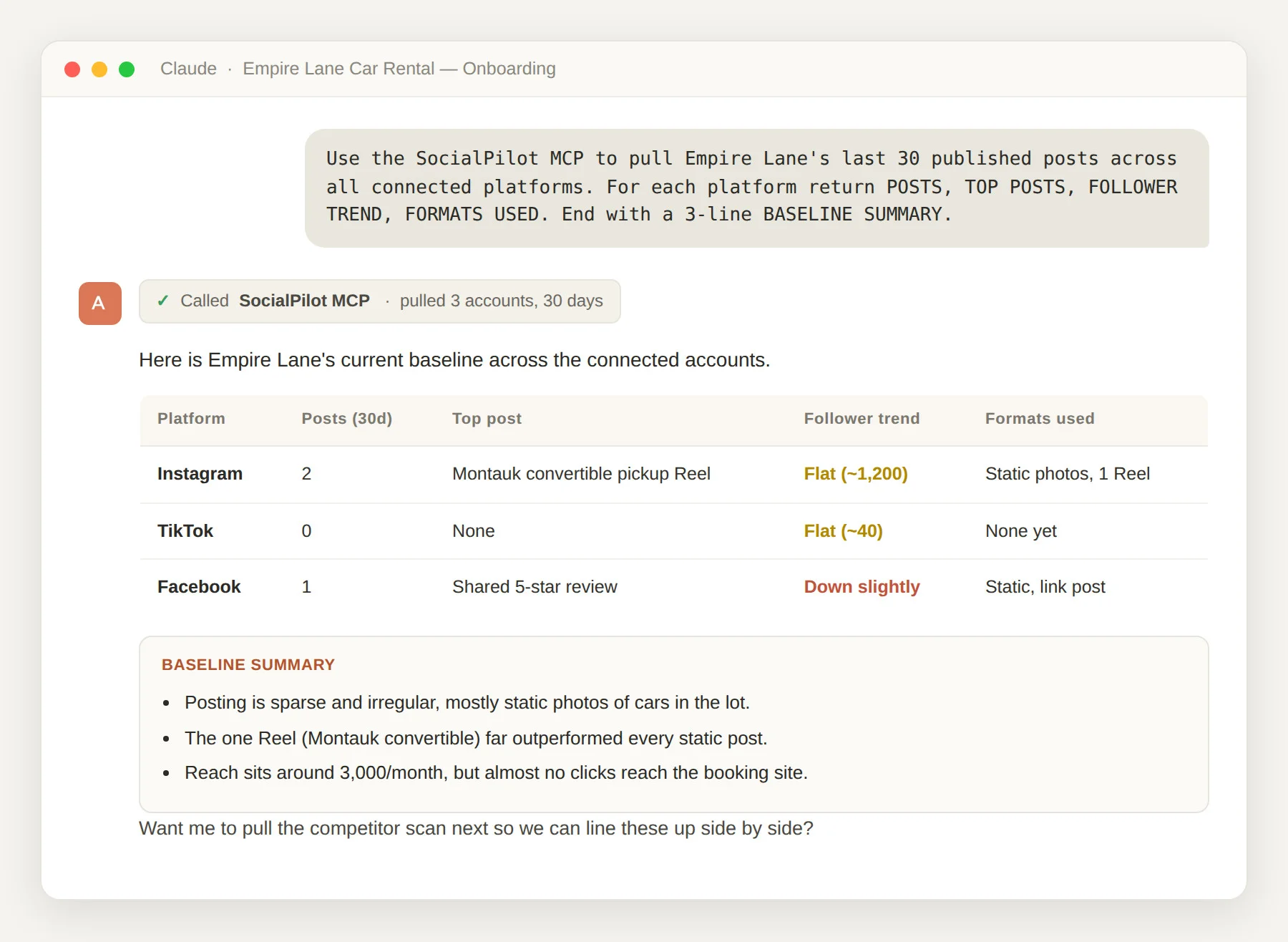Image resolution: width=1288 pixels, height=942 pixels.
Task: Click the Top post column header
Action: click(x=487, y=419)
